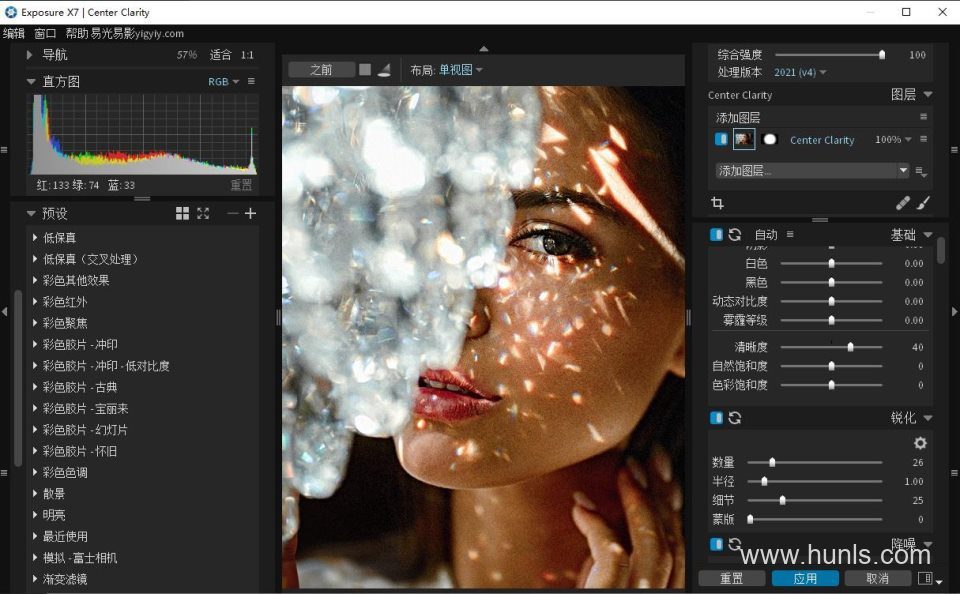Expand the 模拟 - 富士相机 category
The image size is (960, 594).
pos(35,557)
